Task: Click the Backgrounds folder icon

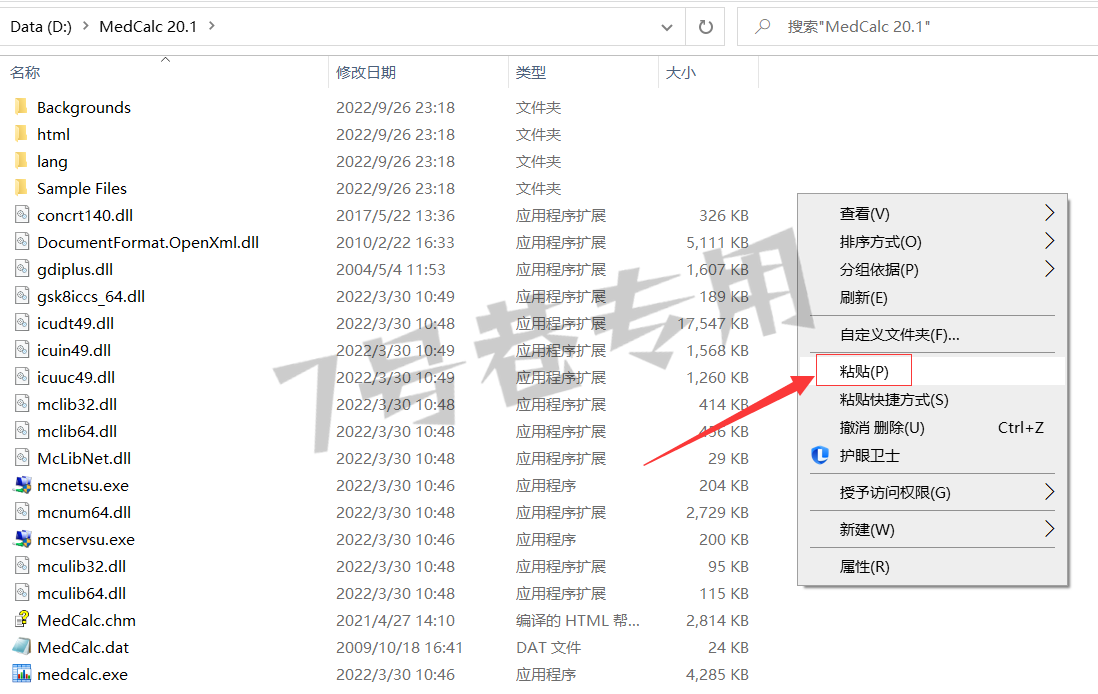Action: coord(22,106)
